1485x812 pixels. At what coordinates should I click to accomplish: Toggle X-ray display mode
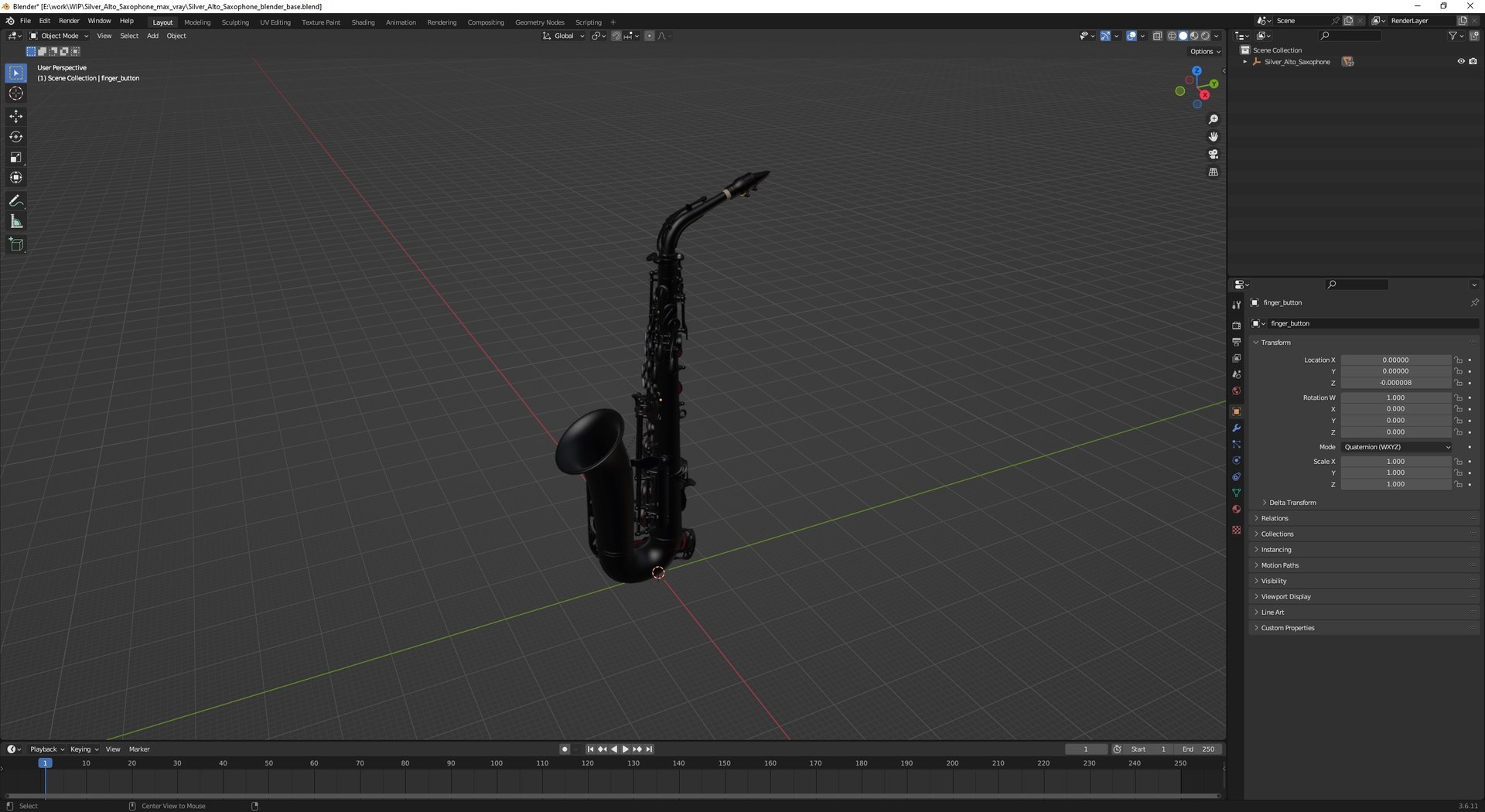point(1157,36)
